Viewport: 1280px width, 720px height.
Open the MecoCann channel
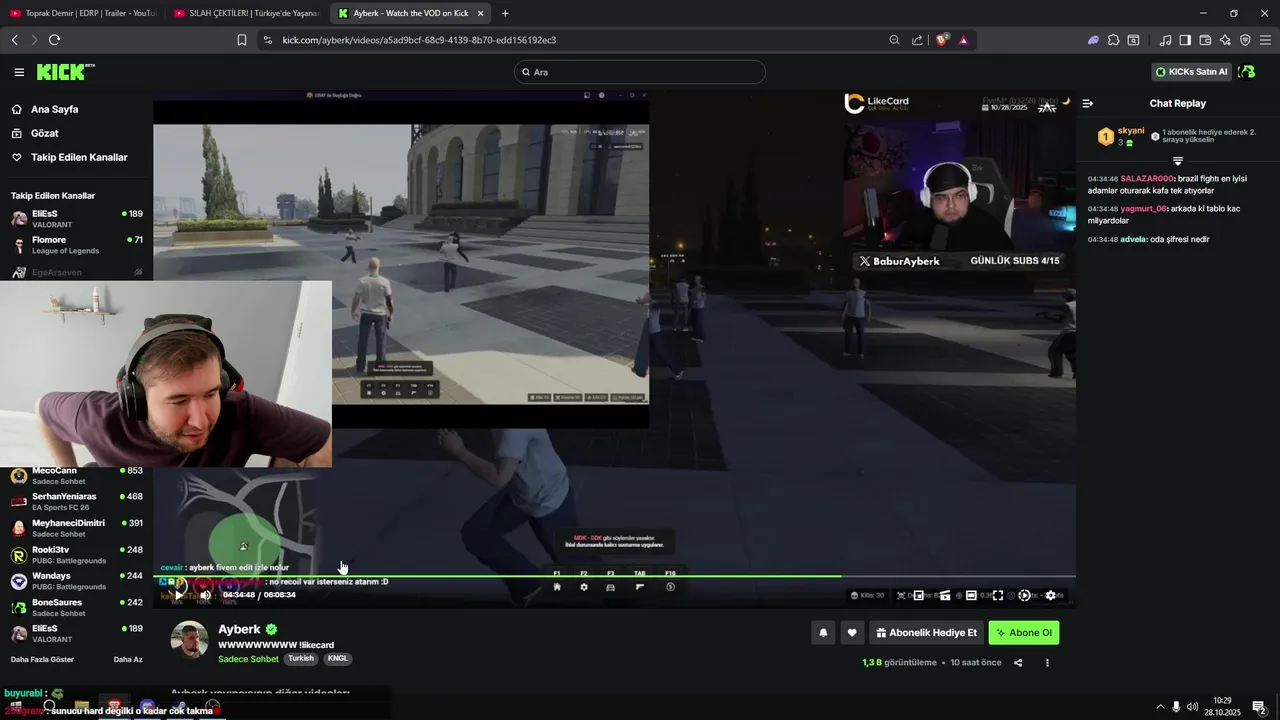tap(76, 475)
